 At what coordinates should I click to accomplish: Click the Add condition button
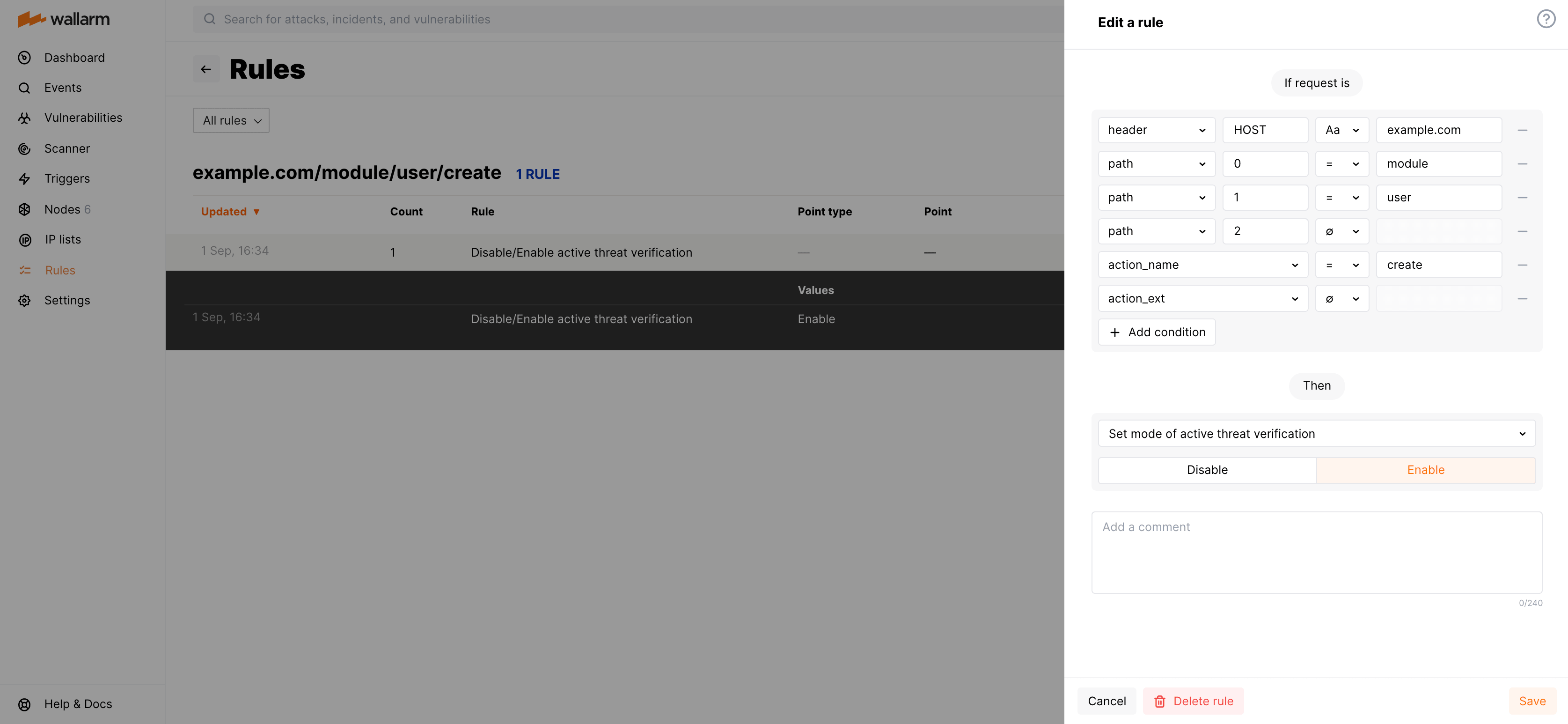(1156, 332)
